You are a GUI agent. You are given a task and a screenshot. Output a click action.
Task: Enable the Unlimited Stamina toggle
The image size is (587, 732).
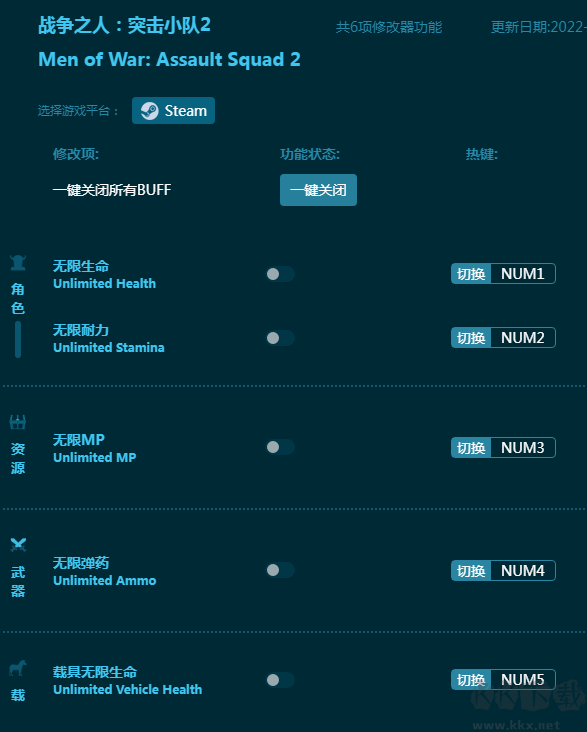coord(280,338)
